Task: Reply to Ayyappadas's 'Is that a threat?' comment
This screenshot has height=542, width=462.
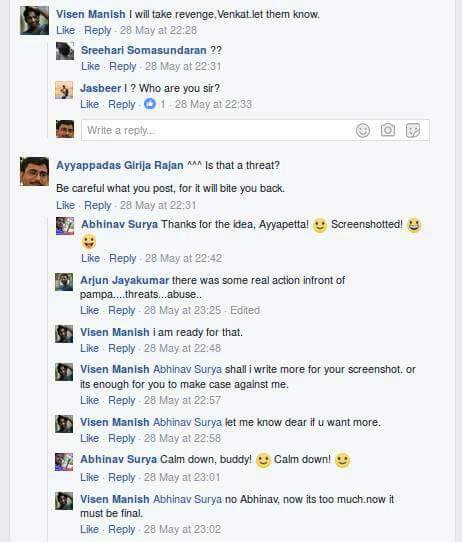Action: point(97,205)
